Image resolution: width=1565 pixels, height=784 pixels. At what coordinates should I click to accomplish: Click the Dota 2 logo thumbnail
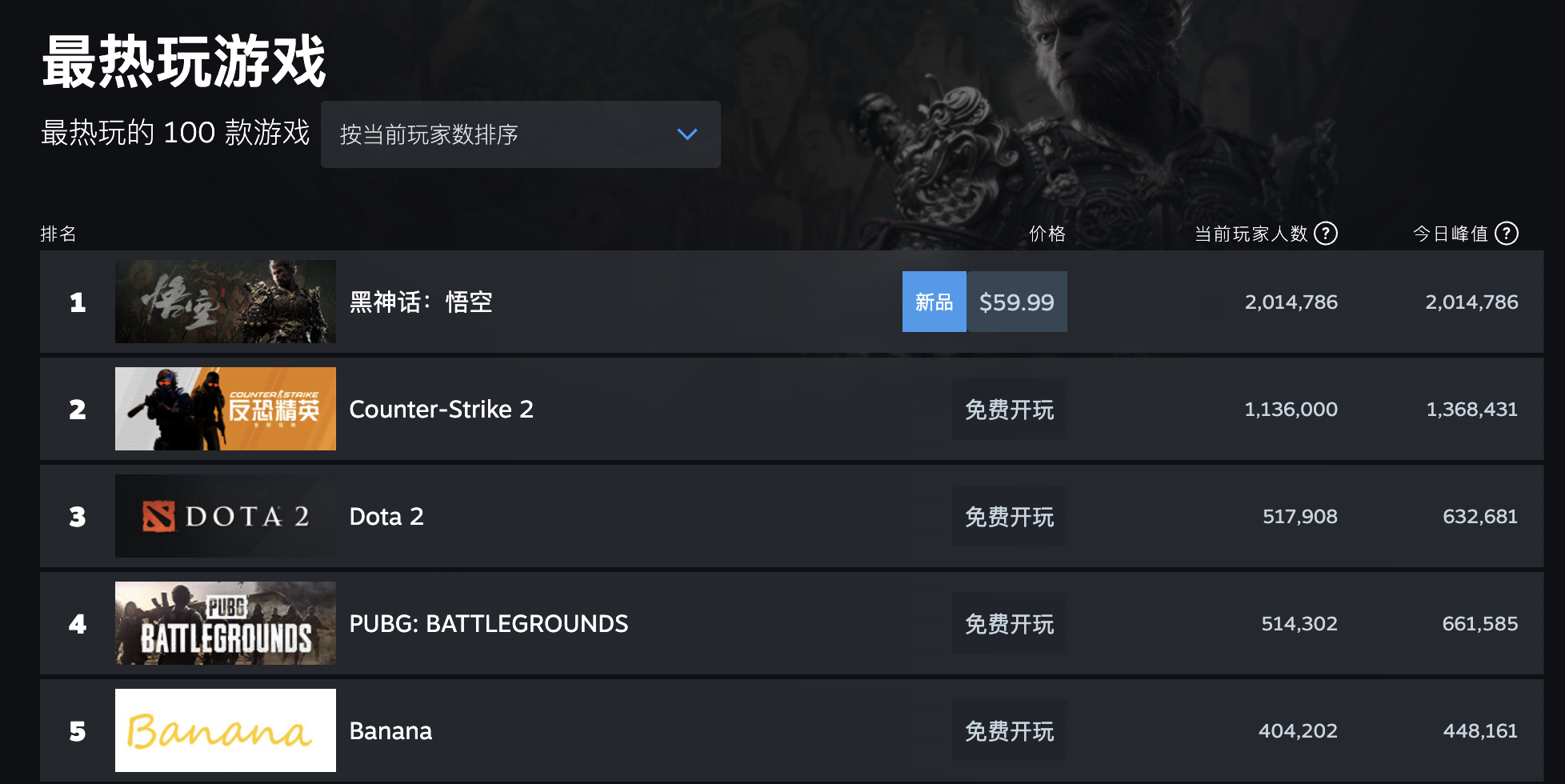[226, 516]
